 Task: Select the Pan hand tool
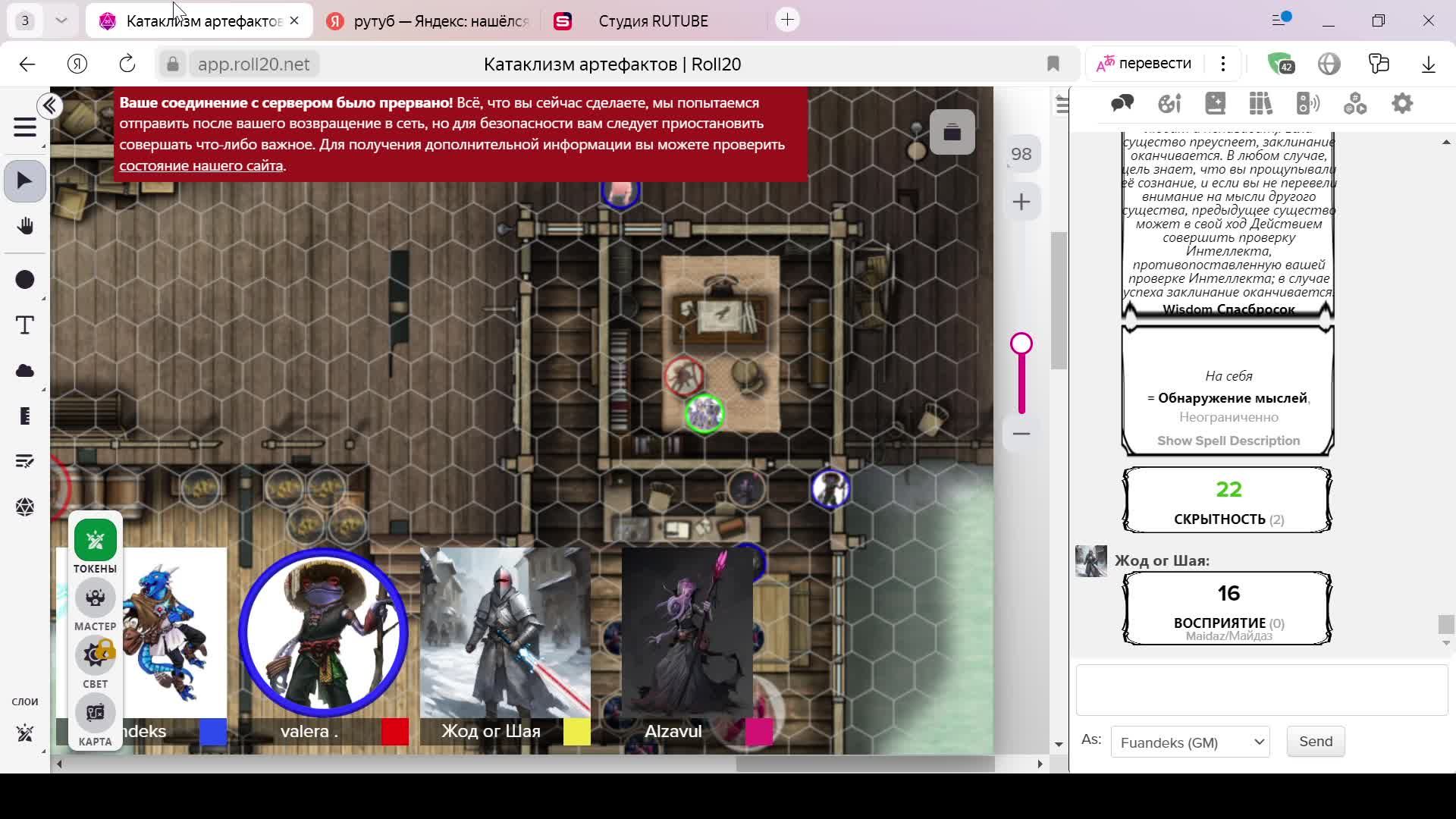[x=25, y=226]
